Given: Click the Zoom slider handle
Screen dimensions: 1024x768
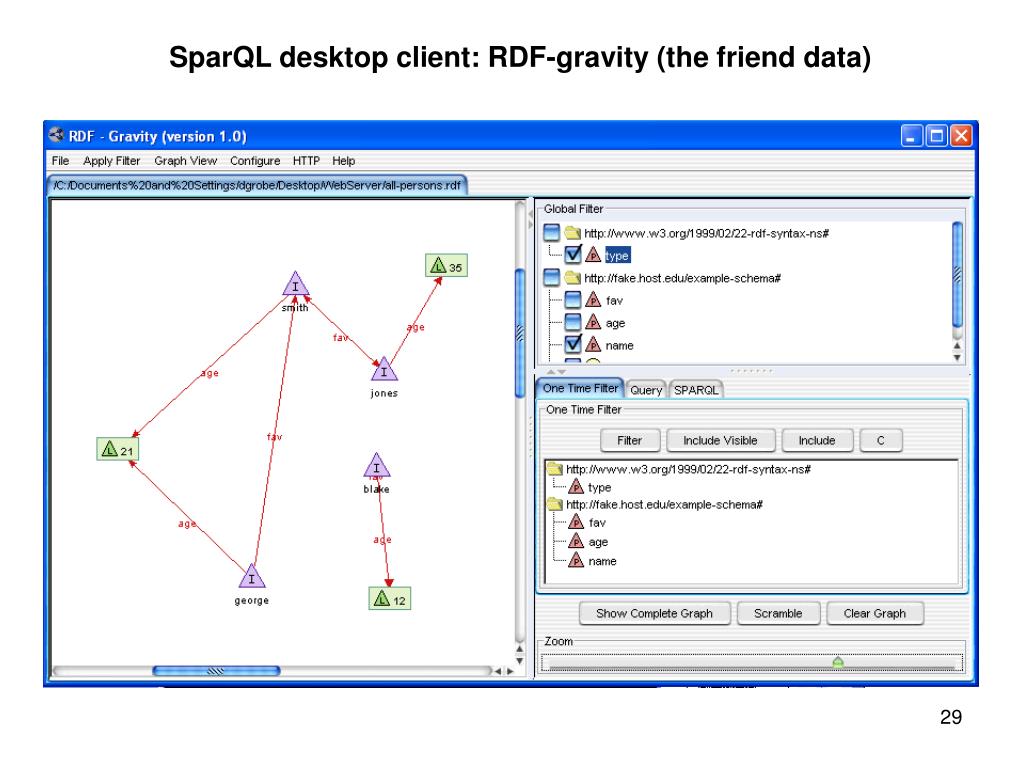Looking at the screenshot, I should click(x=838, y=663).
